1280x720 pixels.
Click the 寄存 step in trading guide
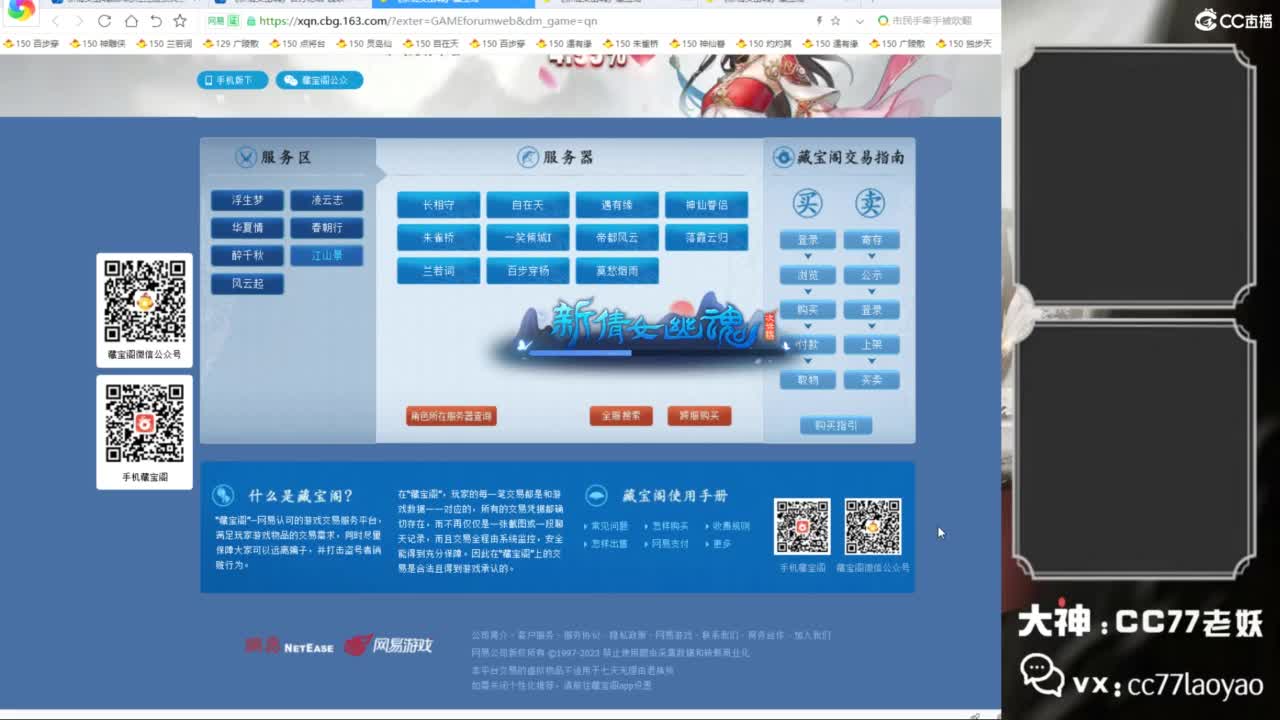coord(872,240)
